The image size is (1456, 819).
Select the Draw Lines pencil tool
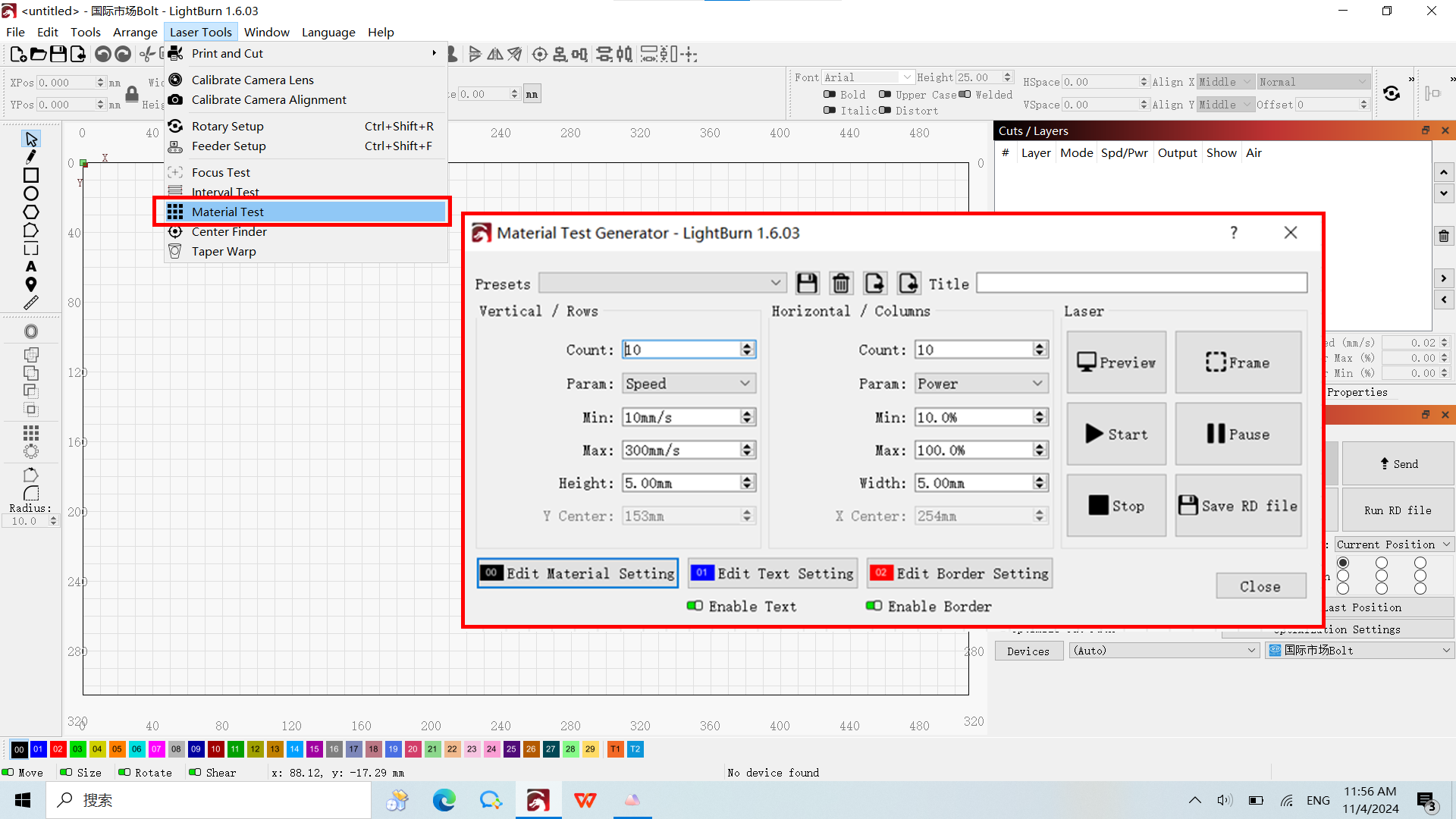[31, 157]
